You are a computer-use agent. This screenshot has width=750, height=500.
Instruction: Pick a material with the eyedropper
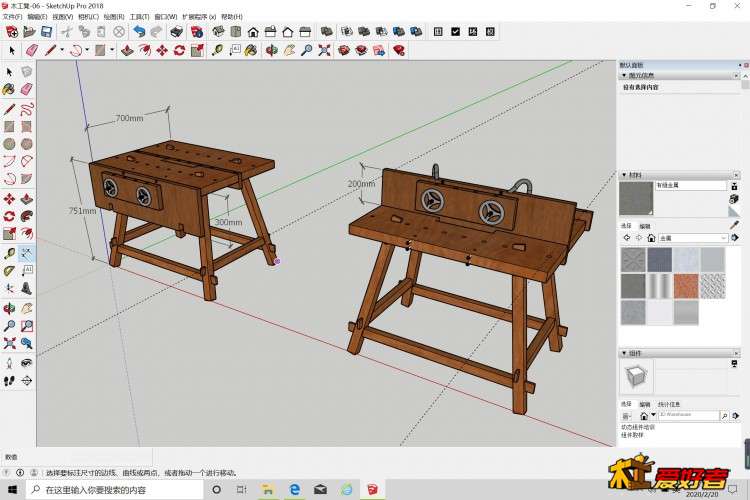[734, 225]
